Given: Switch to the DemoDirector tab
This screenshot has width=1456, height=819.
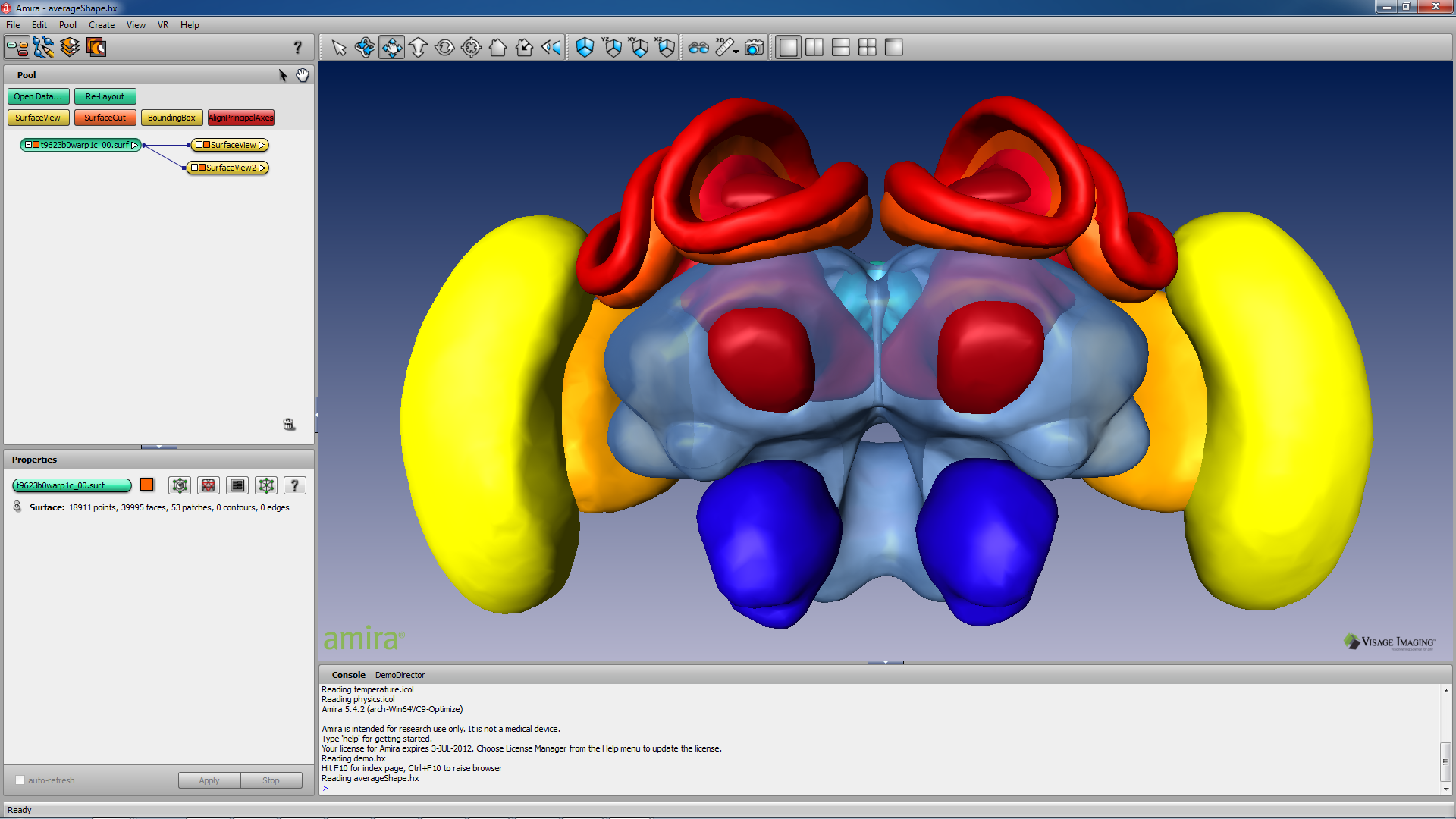Looking at the screenshot, I should [x=399, y=674].
